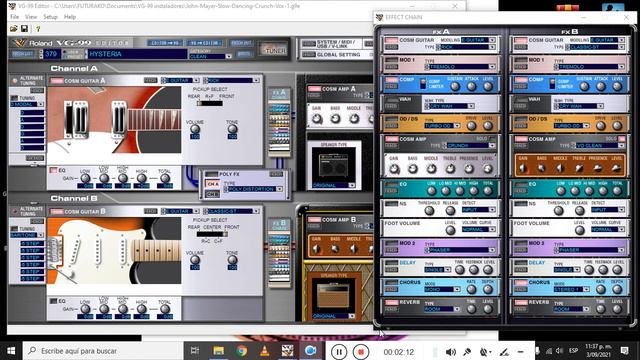The image size is (640, 360).
Task: Open the Setup menu
Action: tap(50, 17)
